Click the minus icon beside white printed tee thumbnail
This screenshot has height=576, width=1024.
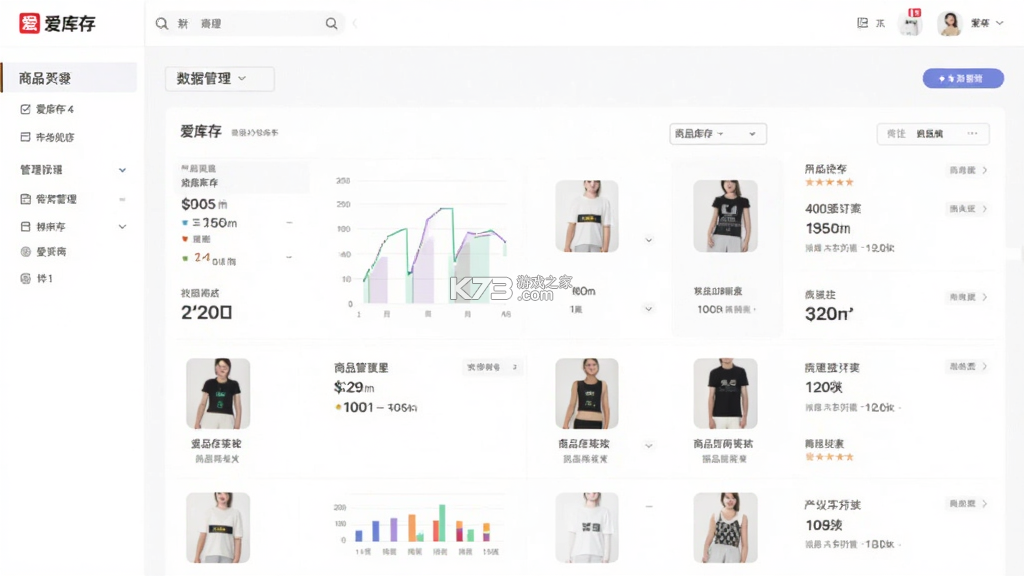649,506
